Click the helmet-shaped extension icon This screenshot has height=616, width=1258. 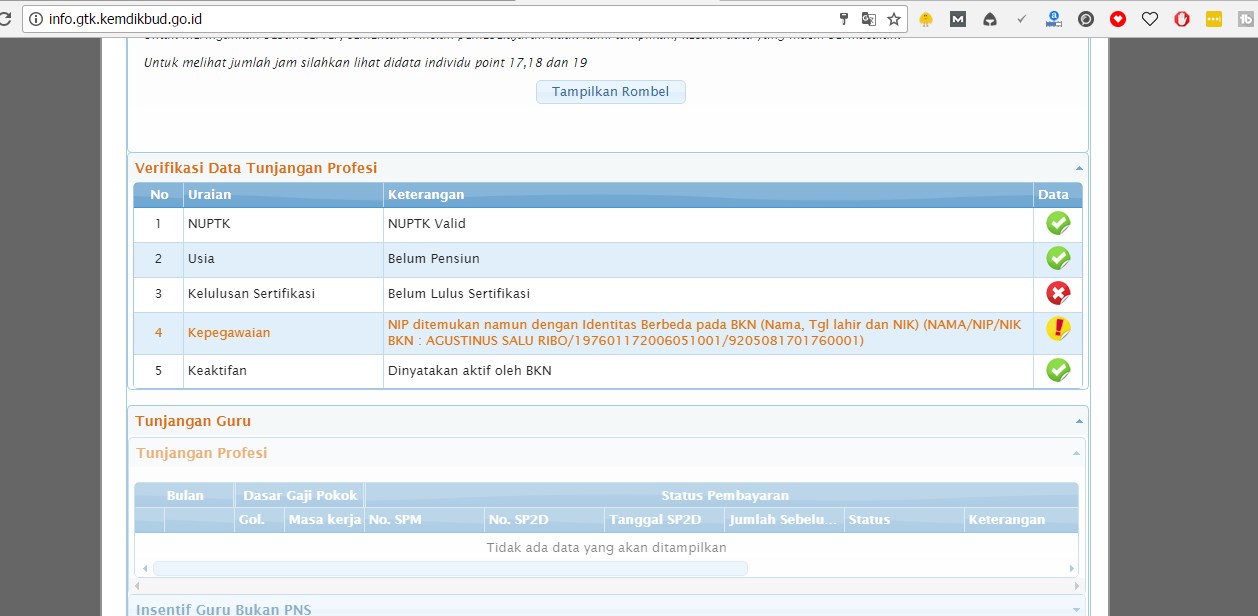click(x=990, y=18)
